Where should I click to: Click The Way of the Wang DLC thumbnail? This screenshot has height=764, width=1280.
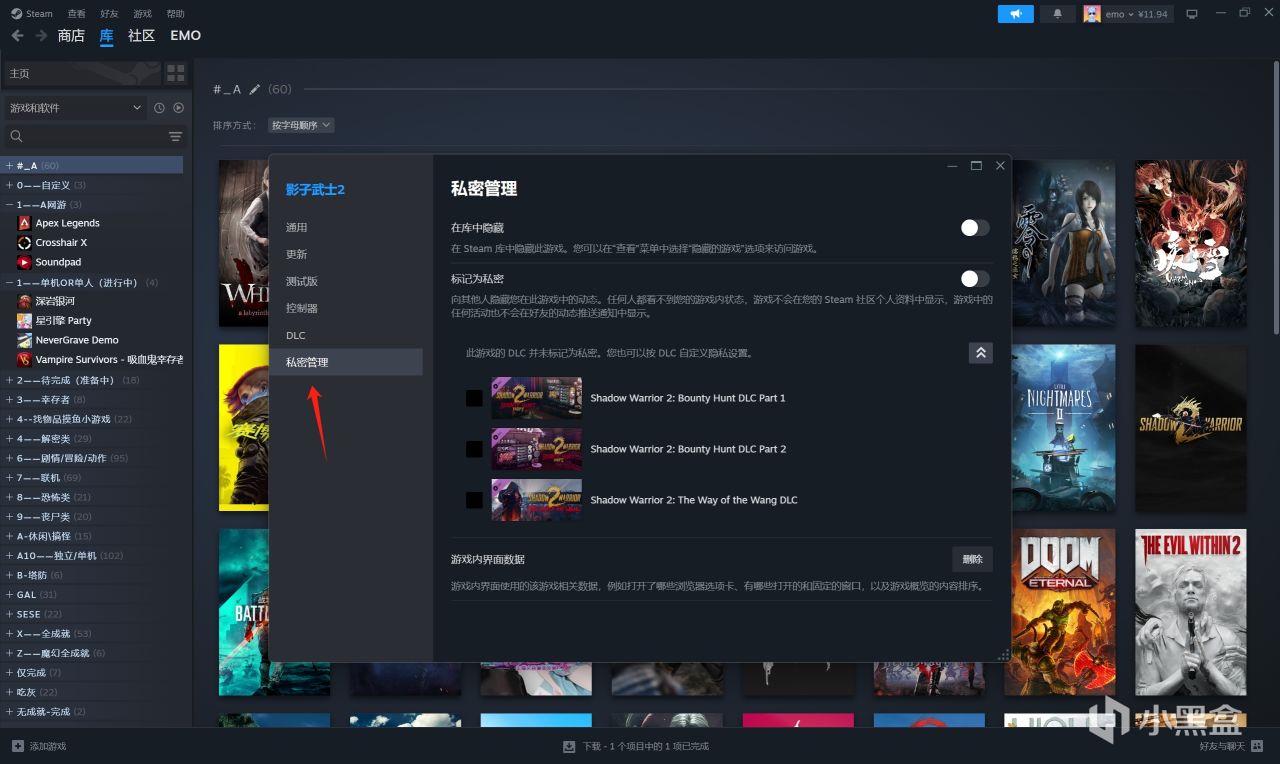tap(536, 500)
